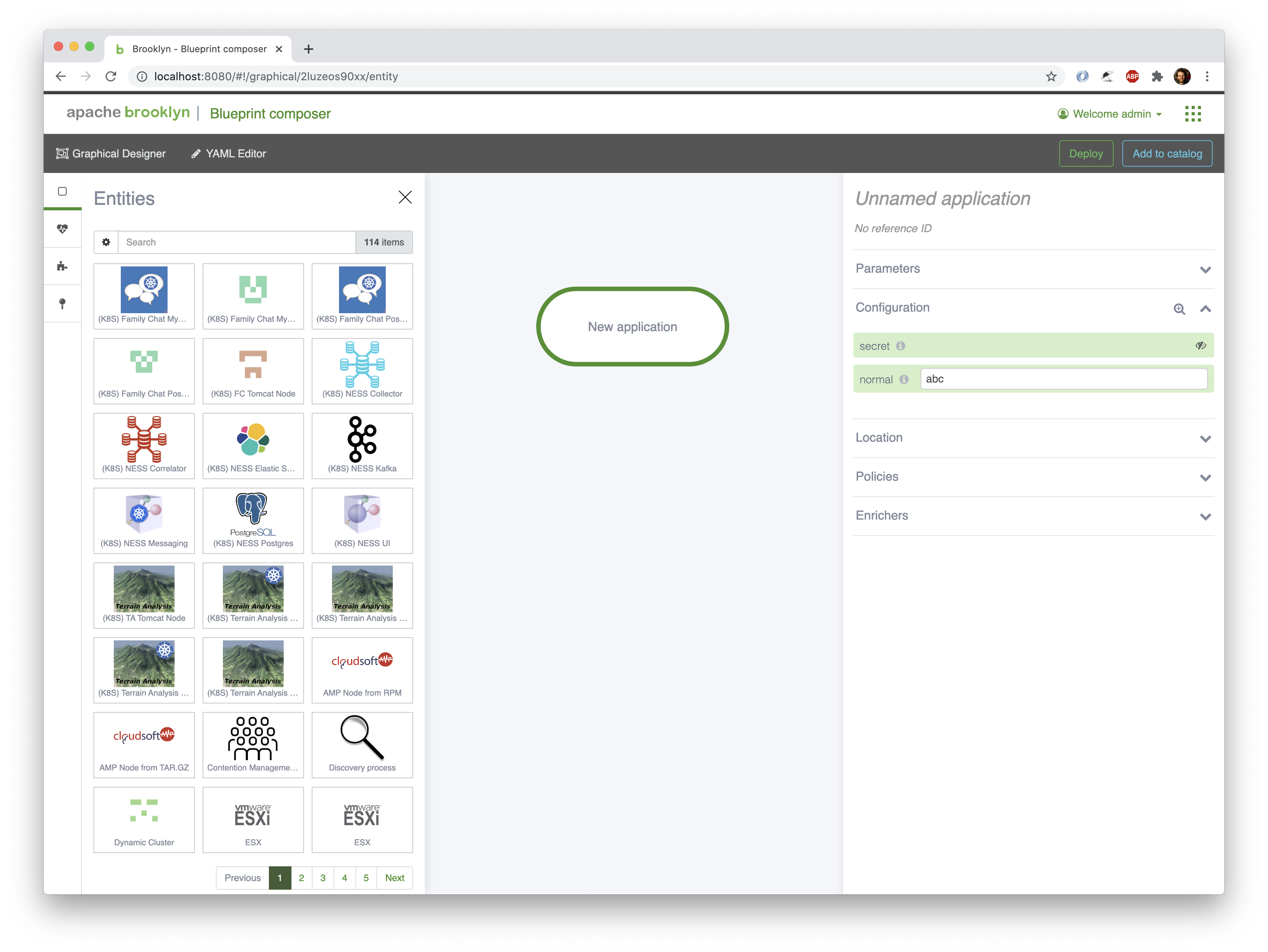Open the policies heartbeat sidebar icon
The width and height of the screenshot is (1268, 952).
pos(62,229)
